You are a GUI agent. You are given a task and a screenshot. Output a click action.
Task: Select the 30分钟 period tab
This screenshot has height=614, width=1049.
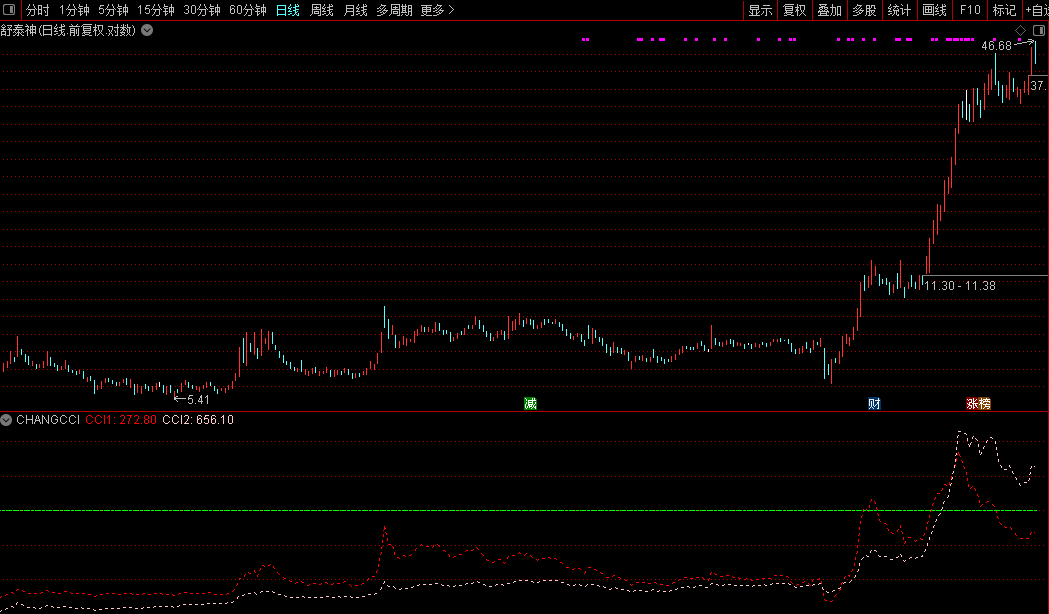click(x=202, y=10)
